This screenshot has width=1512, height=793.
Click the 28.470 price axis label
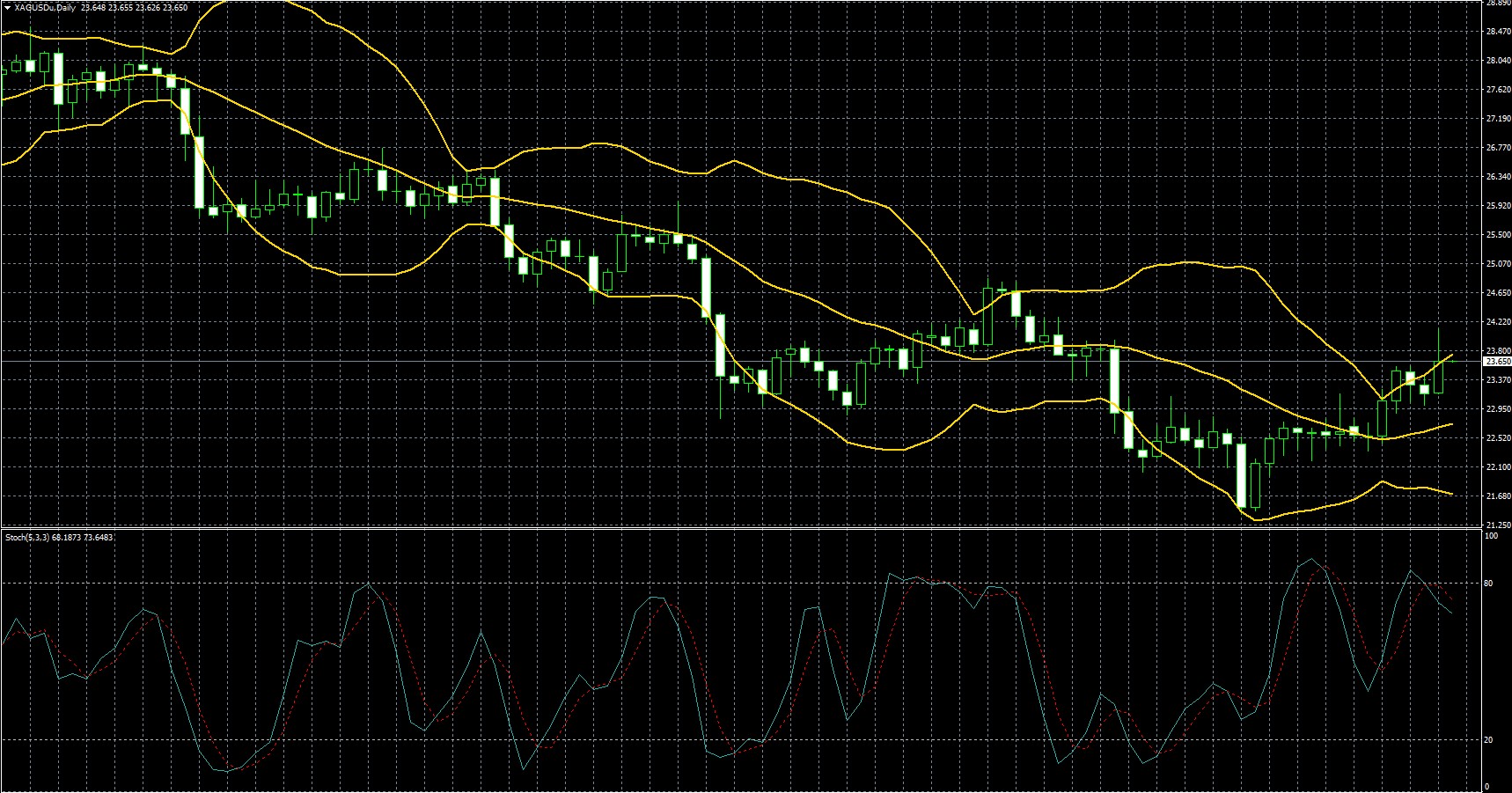1498,32
